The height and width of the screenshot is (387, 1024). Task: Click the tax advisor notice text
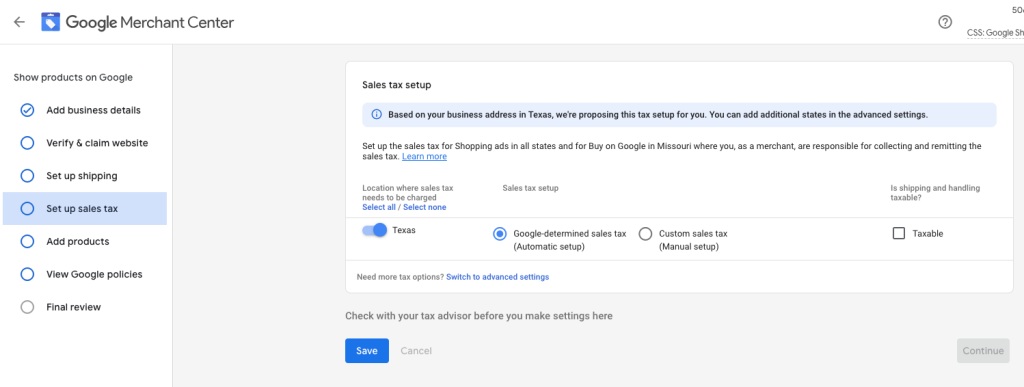479,316
